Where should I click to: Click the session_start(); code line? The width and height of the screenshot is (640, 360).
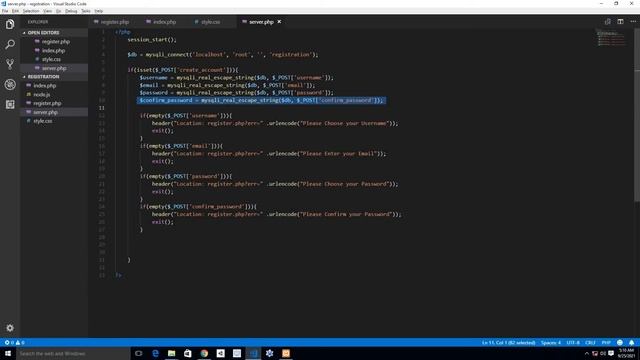click(152, 40)
